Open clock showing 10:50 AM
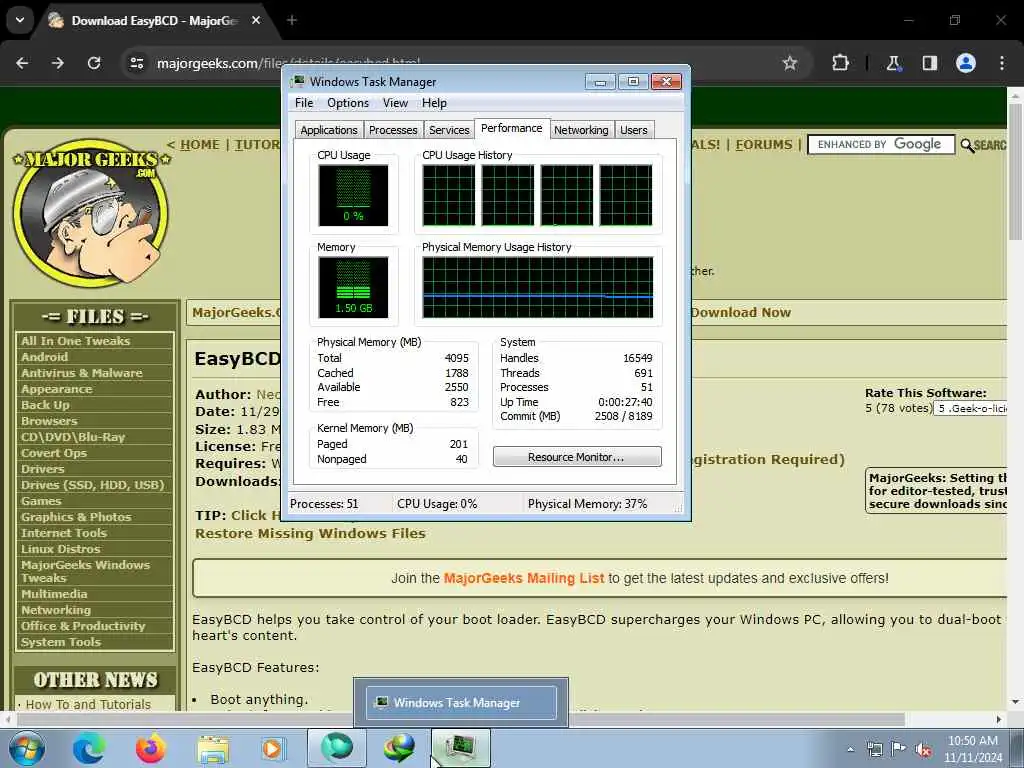 [x=972, y=749]
